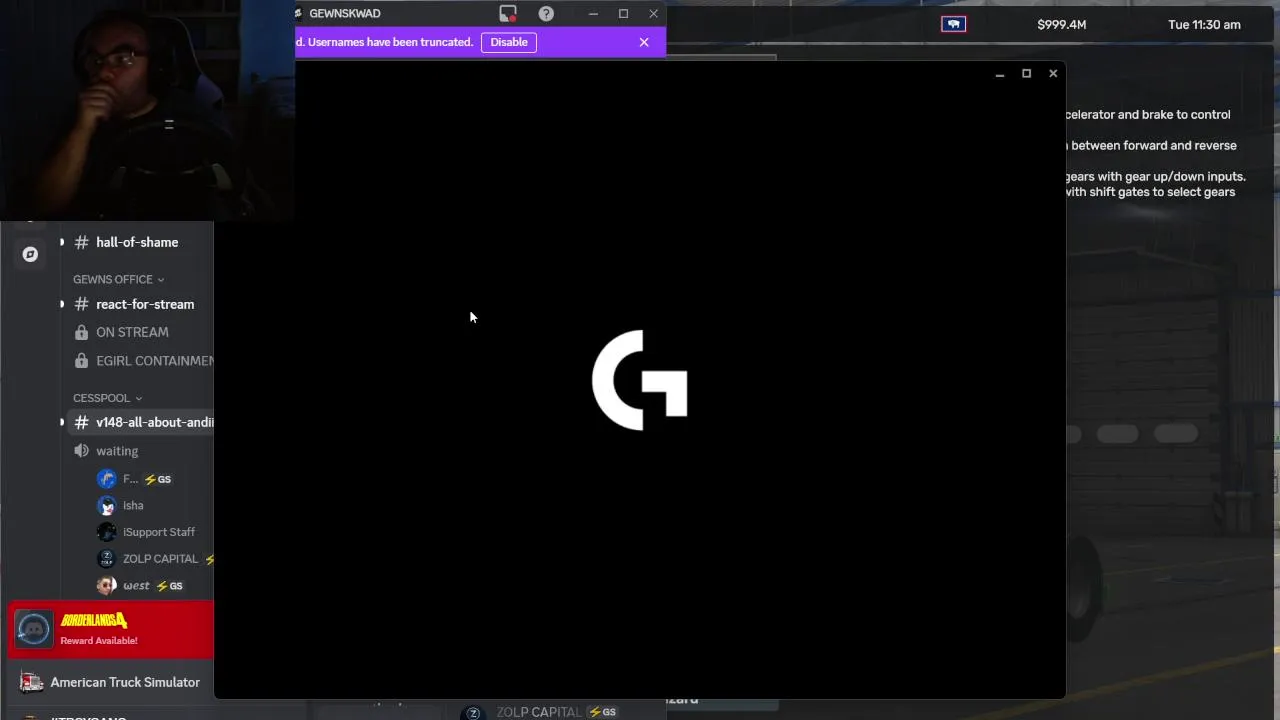Open the Discord help question mark icon
Screen dimensions: 1280x720
(x=546, y=14)
